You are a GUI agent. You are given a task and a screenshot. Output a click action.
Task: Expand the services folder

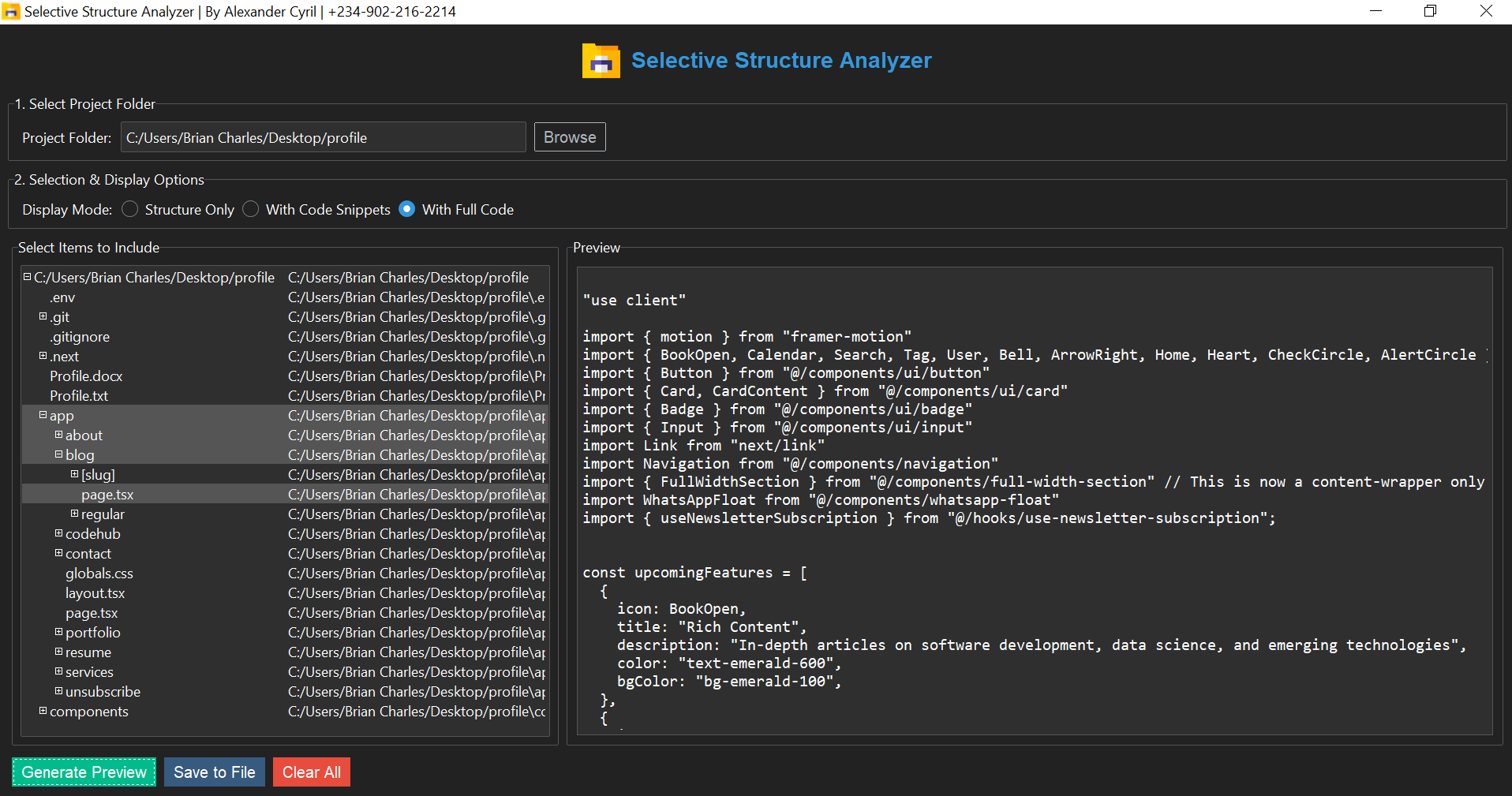pos(58,671)
